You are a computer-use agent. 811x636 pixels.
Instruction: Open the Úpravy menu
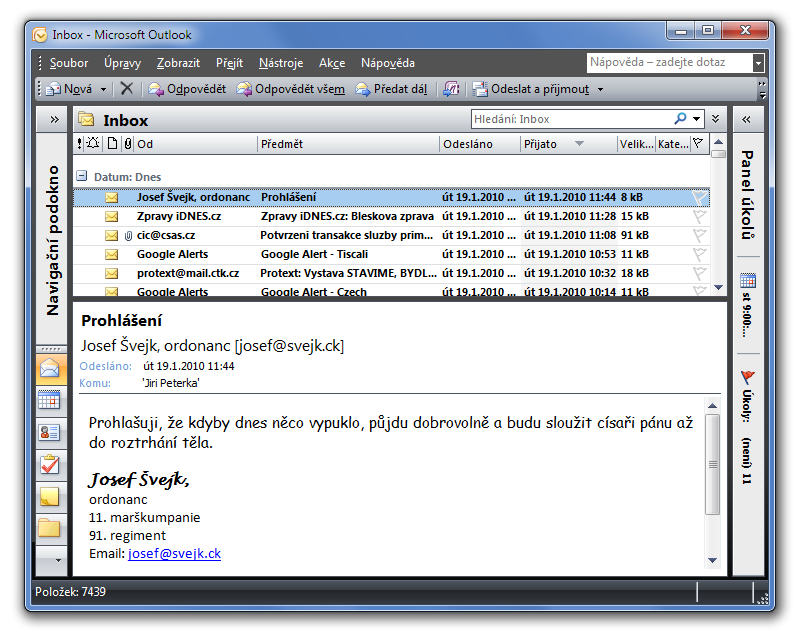pos(122,63)
